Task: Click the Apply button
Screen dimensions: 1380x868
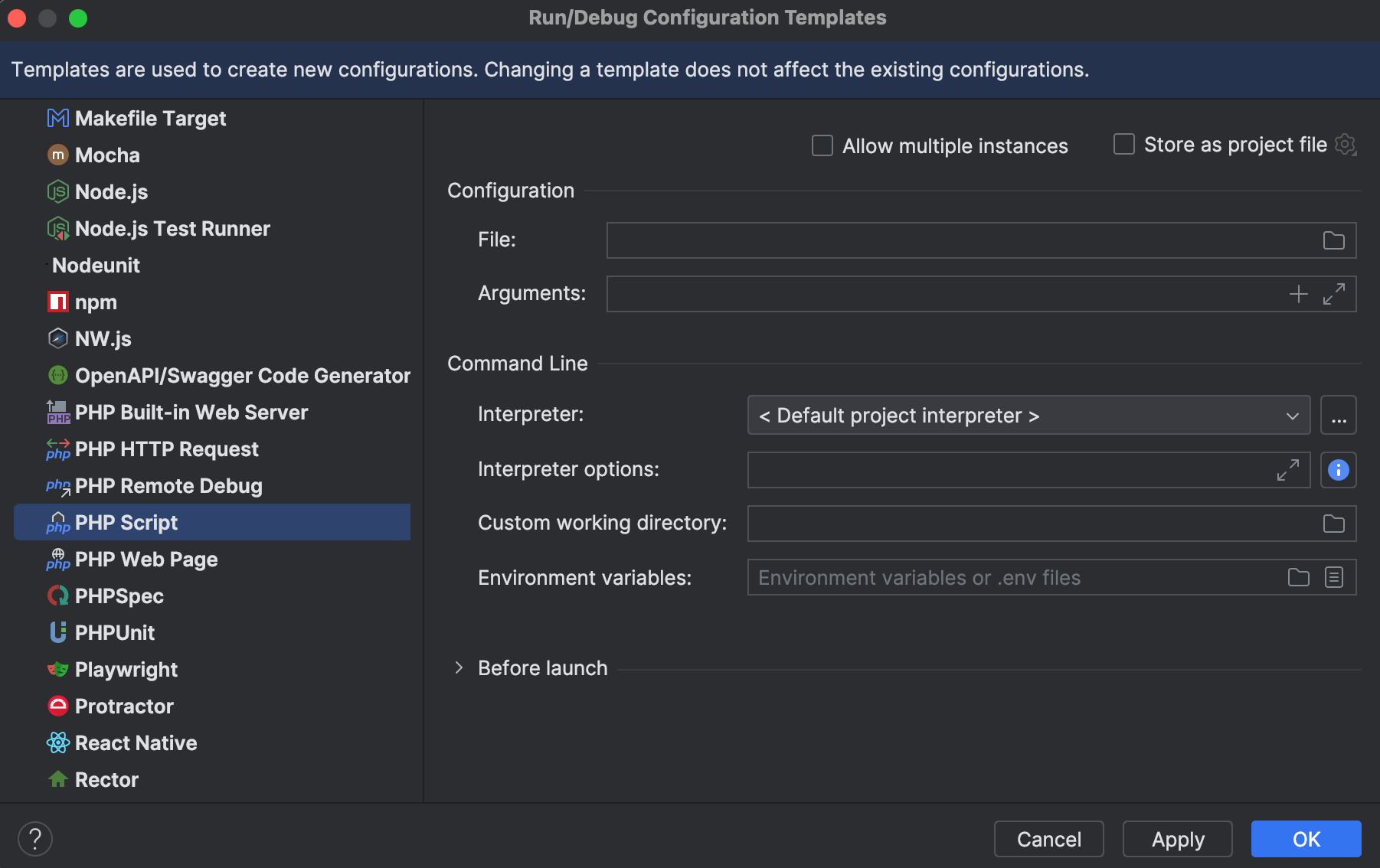Action: pyautogui.click(x=1177, y=839)
